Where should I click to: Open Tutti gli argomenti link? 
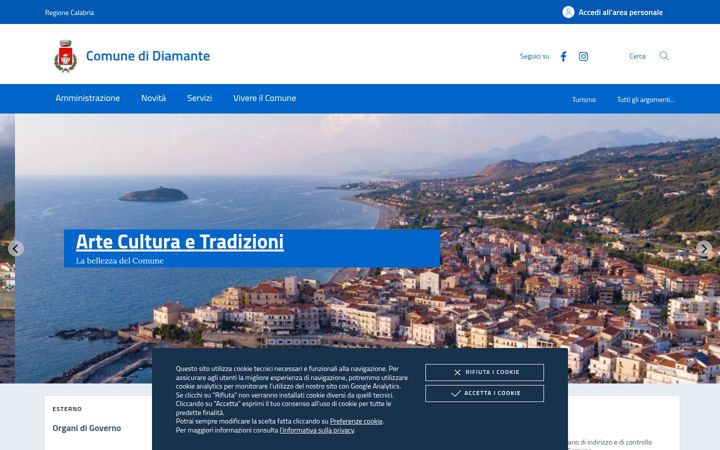point(646,100)
